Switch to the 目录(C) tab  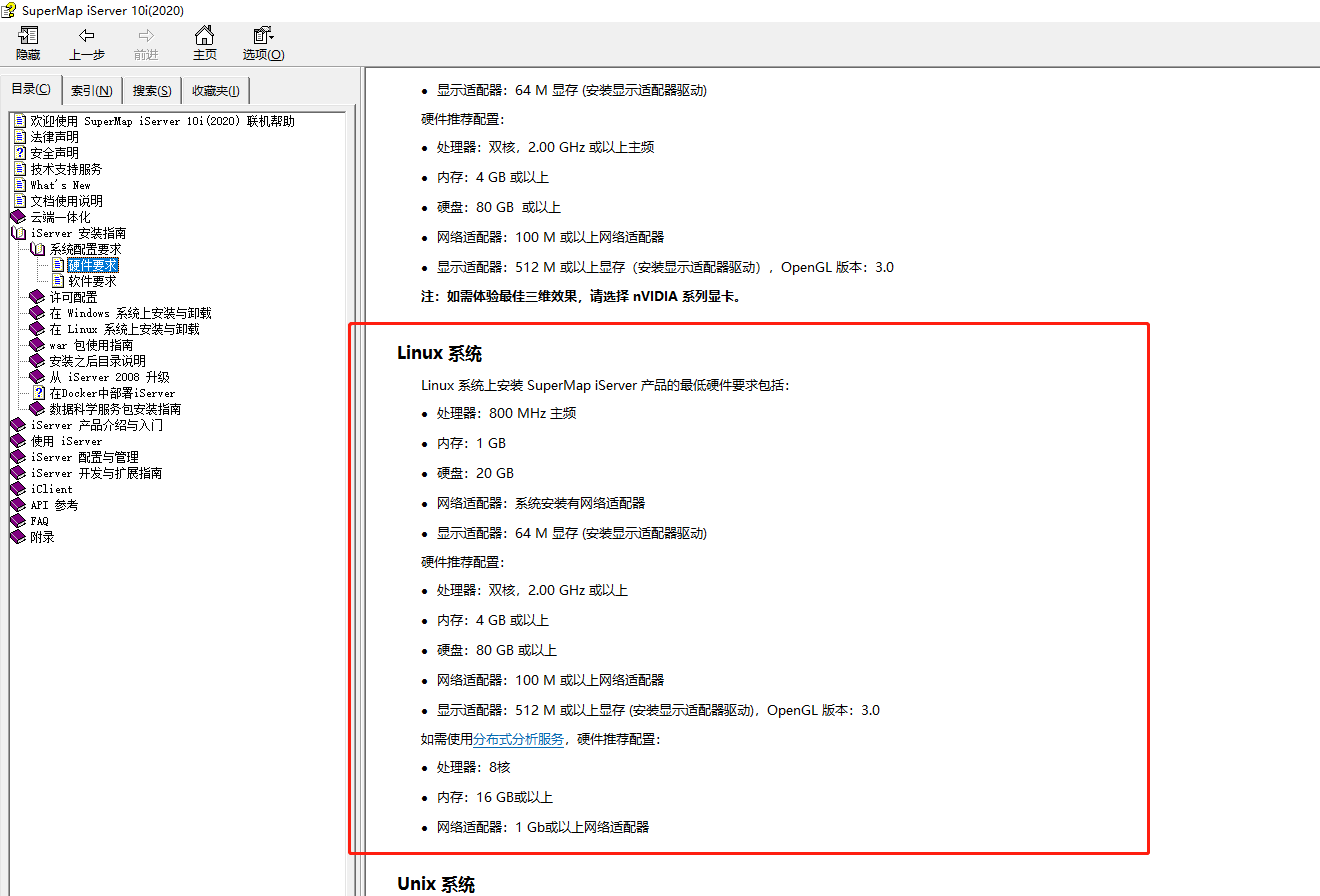pos(31,89)
